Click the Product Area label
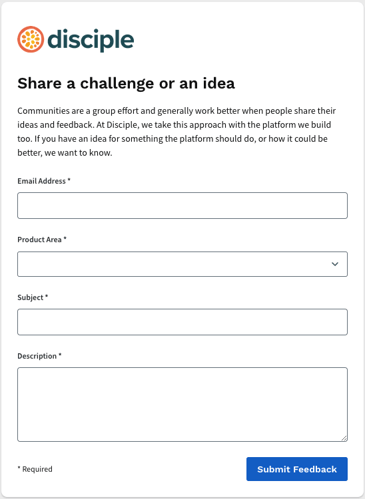The height and width of the screenshot is (499, 365). [x=39, y=240]
